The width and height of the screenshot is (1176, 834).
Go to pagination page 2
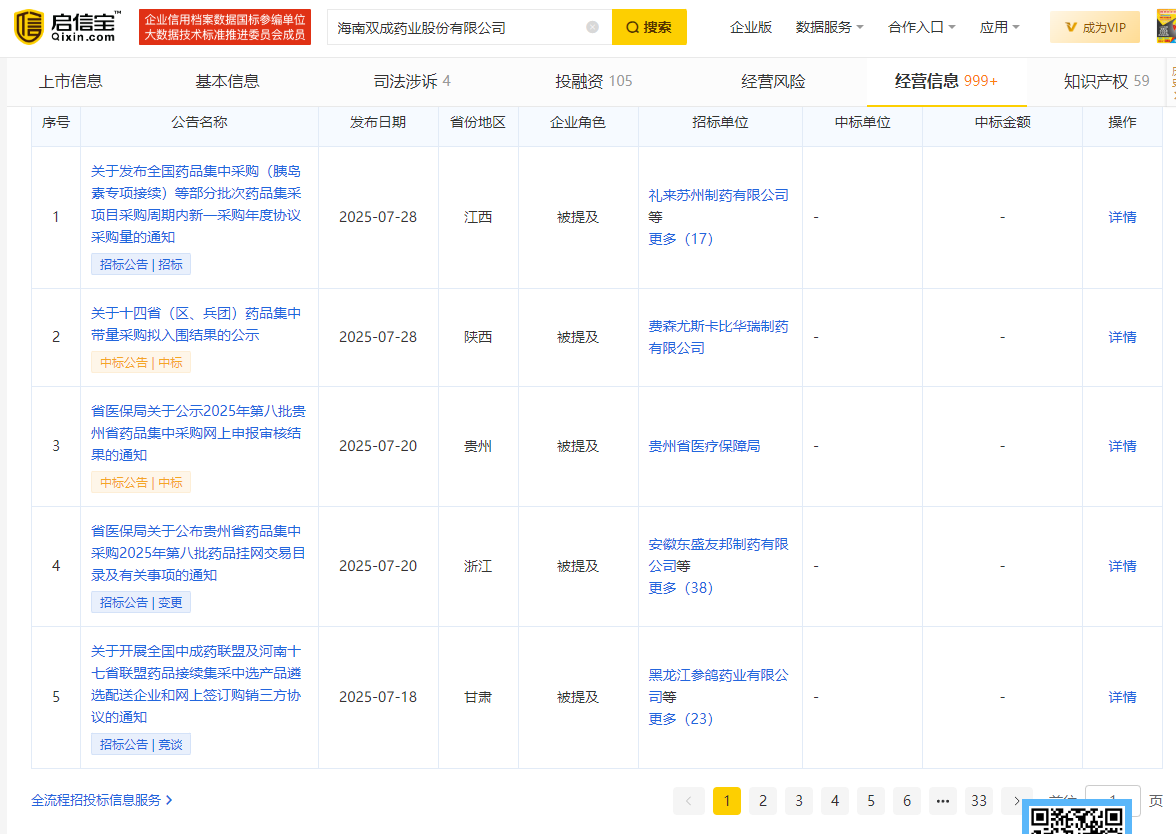(763, 801)
